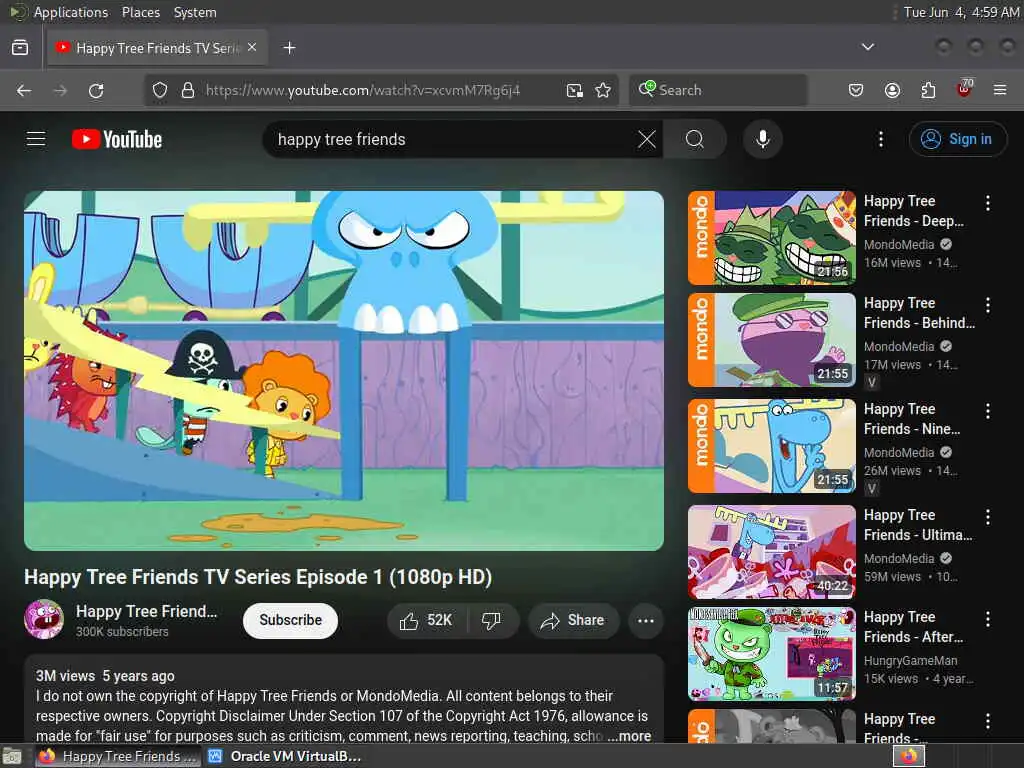This screenshot has width=1024, height=768.
Task: Share the video
Action: coord(572,620)
